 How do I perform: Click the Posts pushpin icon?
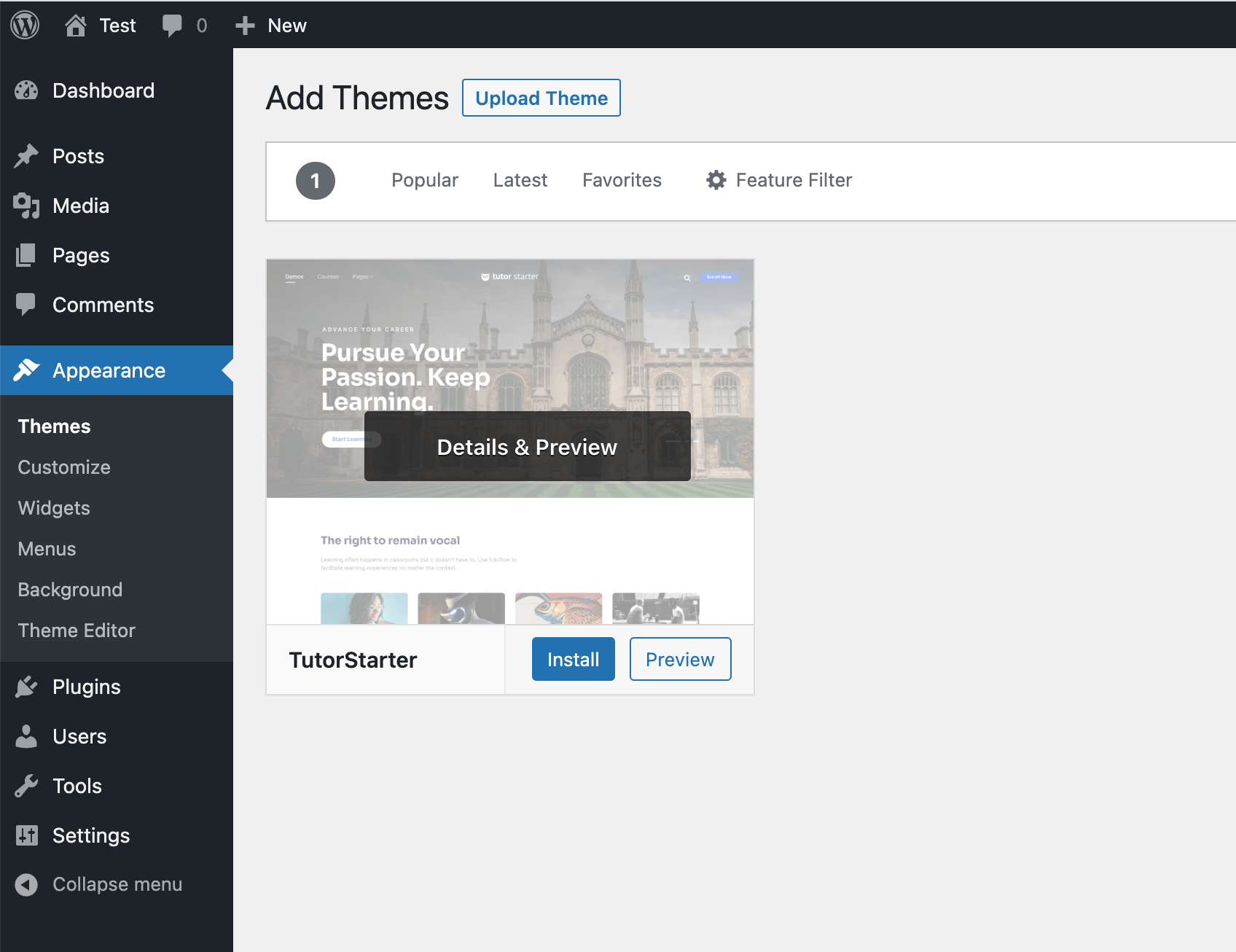pos(26,156)
